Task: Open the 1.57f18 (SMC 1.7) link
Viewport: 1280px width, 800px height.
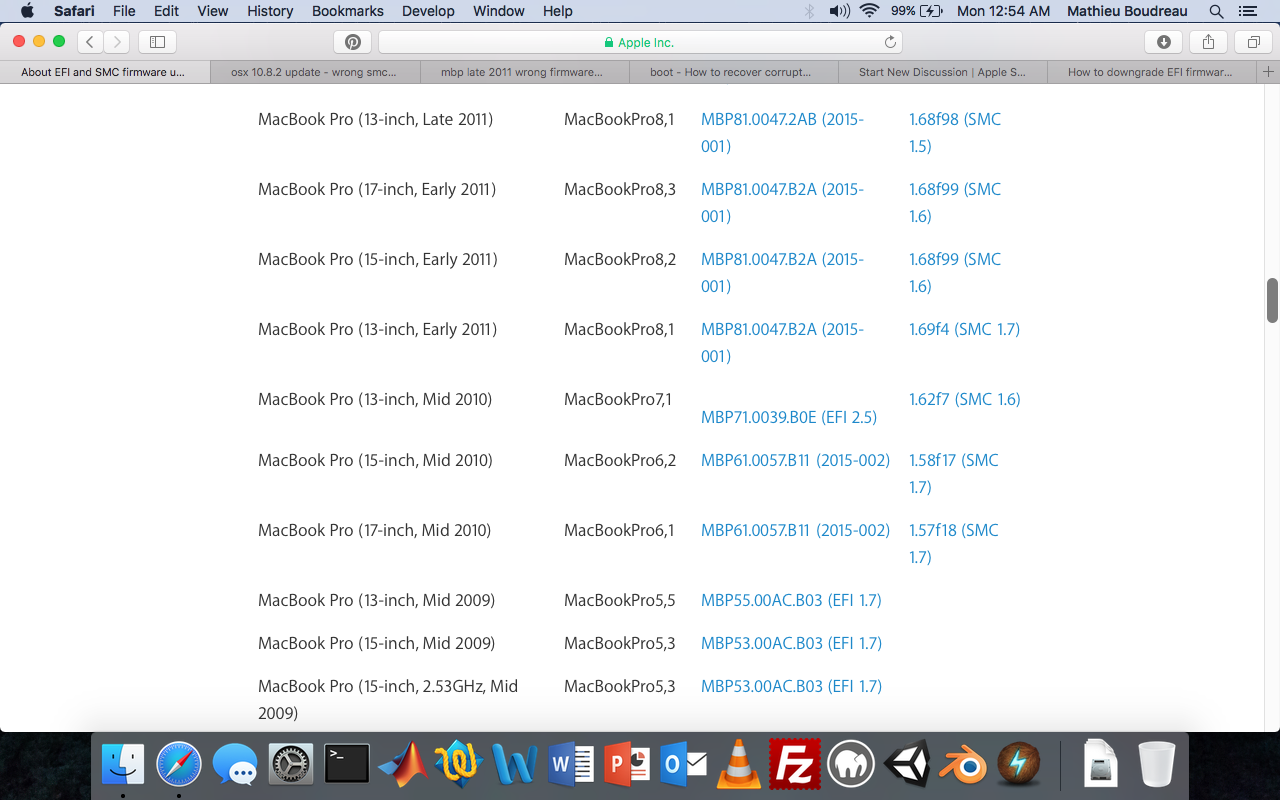Action: click(954, 543)
